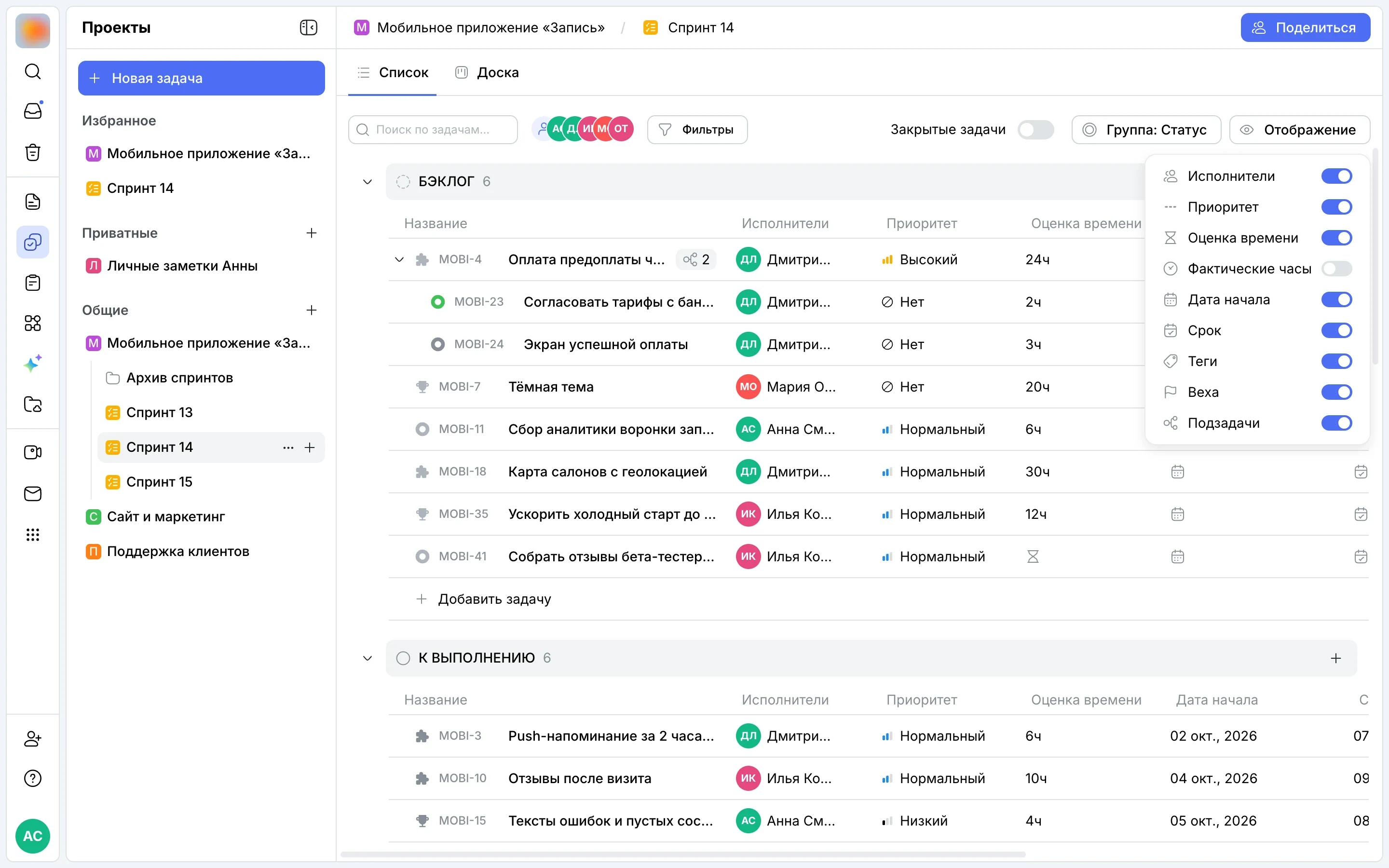
Task: Click the invite user icon at bottom
Action: tap(33, 739)
